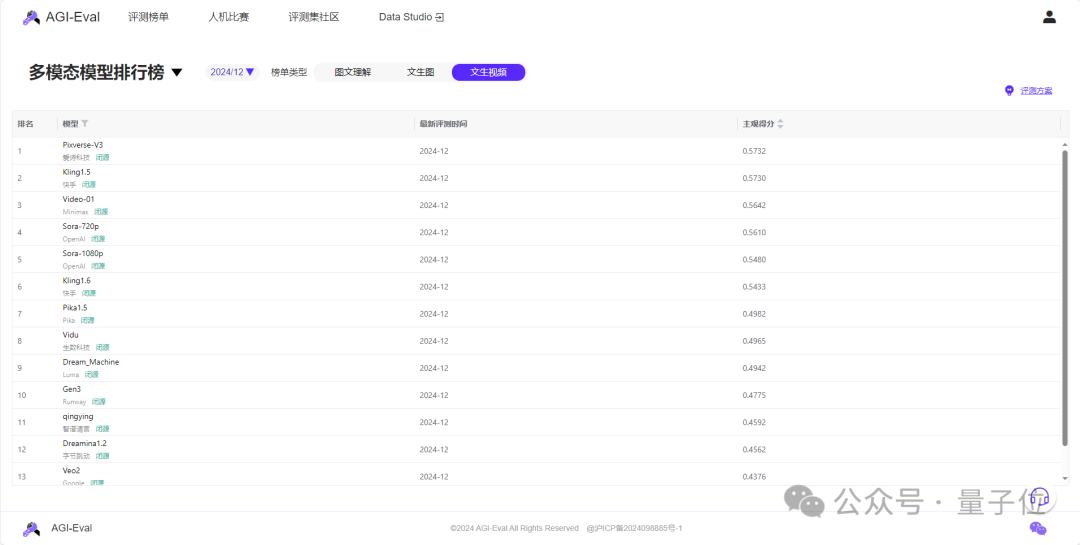
Task: Click the 模型 column header
Action: click(70, 124)
